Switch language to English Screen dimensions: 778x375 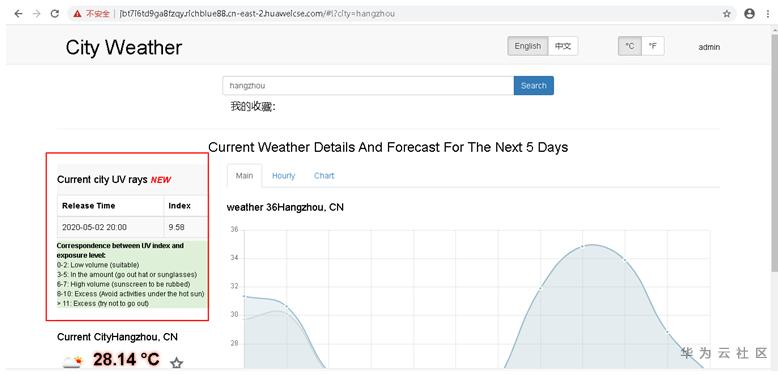tap(527, 46)
